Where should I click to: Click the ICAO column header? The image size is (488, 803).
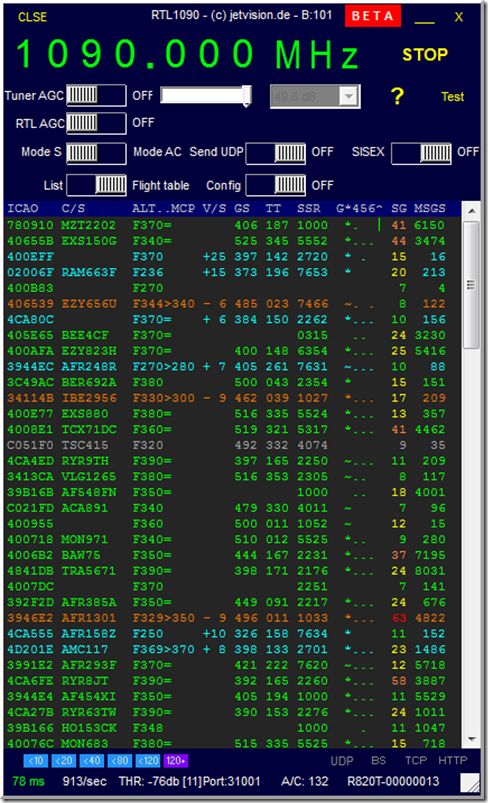tap(23, 208)
